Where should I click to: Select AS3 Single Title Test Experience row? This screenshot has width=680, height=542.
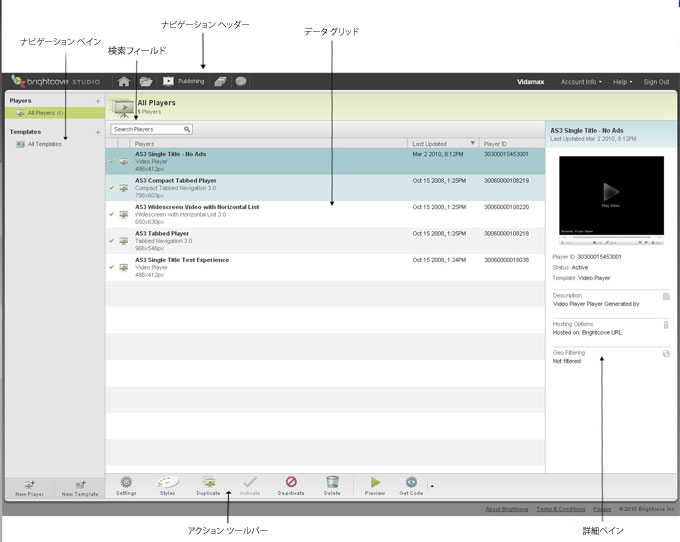pyautogui.click(x=325, y=267)
